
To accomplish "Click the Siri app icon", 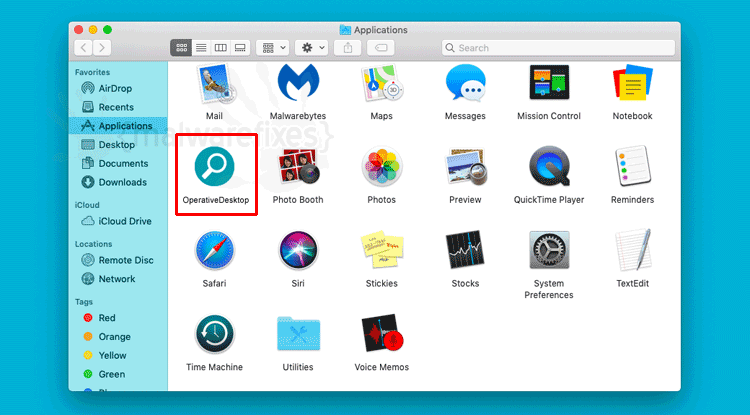I will click(x=298, y=250).
